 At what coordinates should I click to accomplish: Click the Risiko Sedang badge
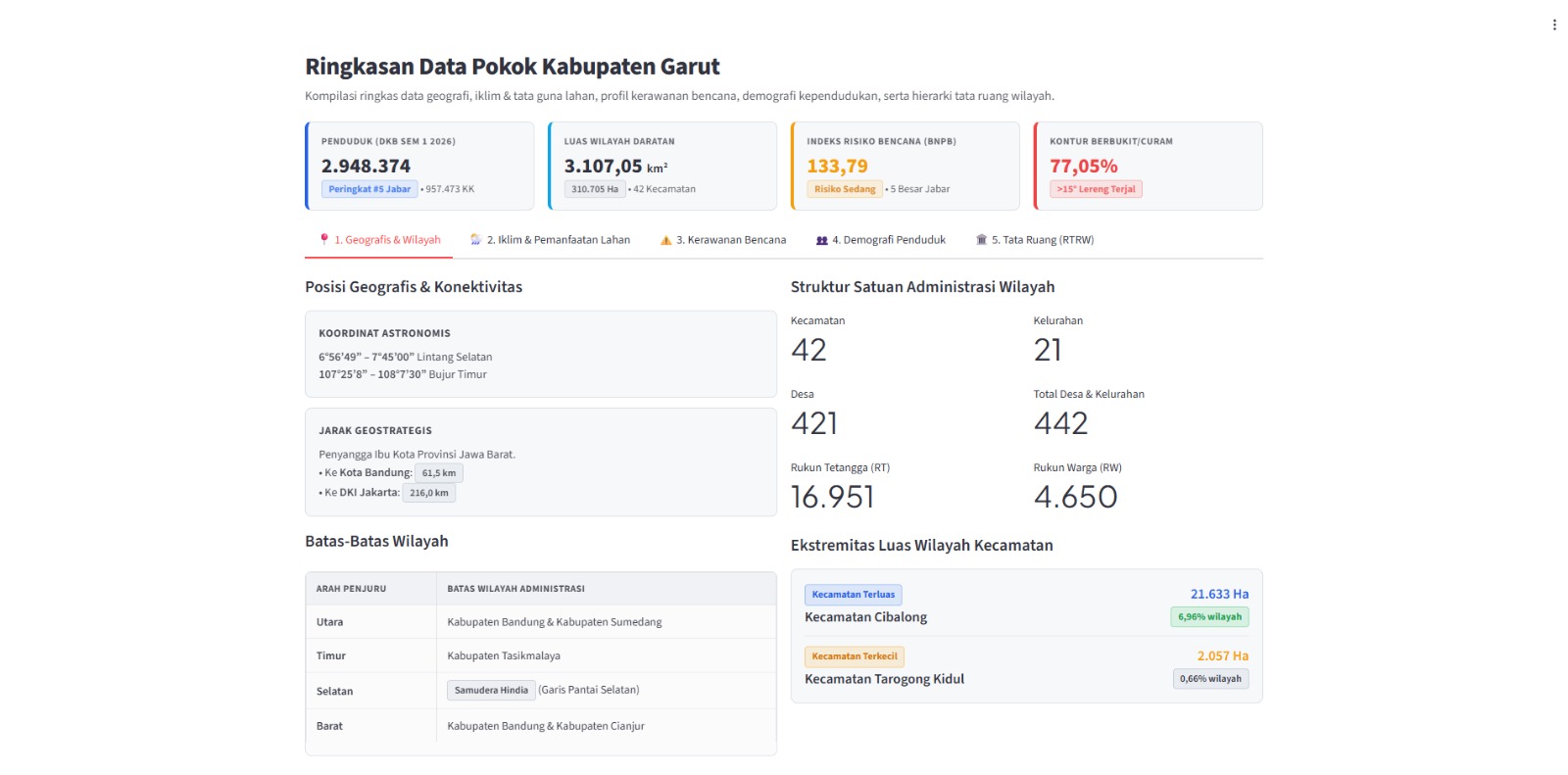[845, 189]
